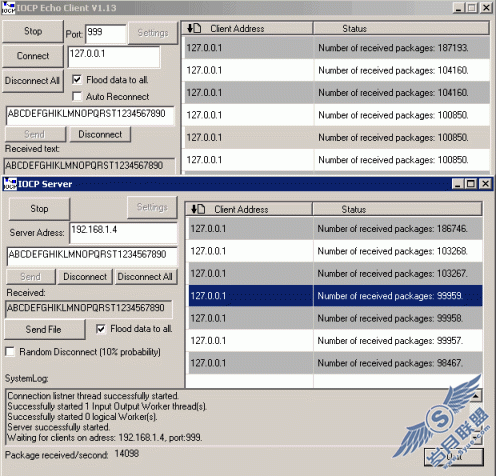
Task: Click sort icon in server list header
Action: (x=198, y=209)
